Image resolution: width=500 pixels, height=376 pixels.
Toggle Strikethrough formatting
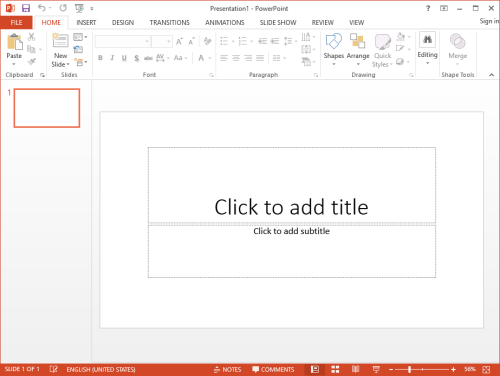tap(148, 58)
